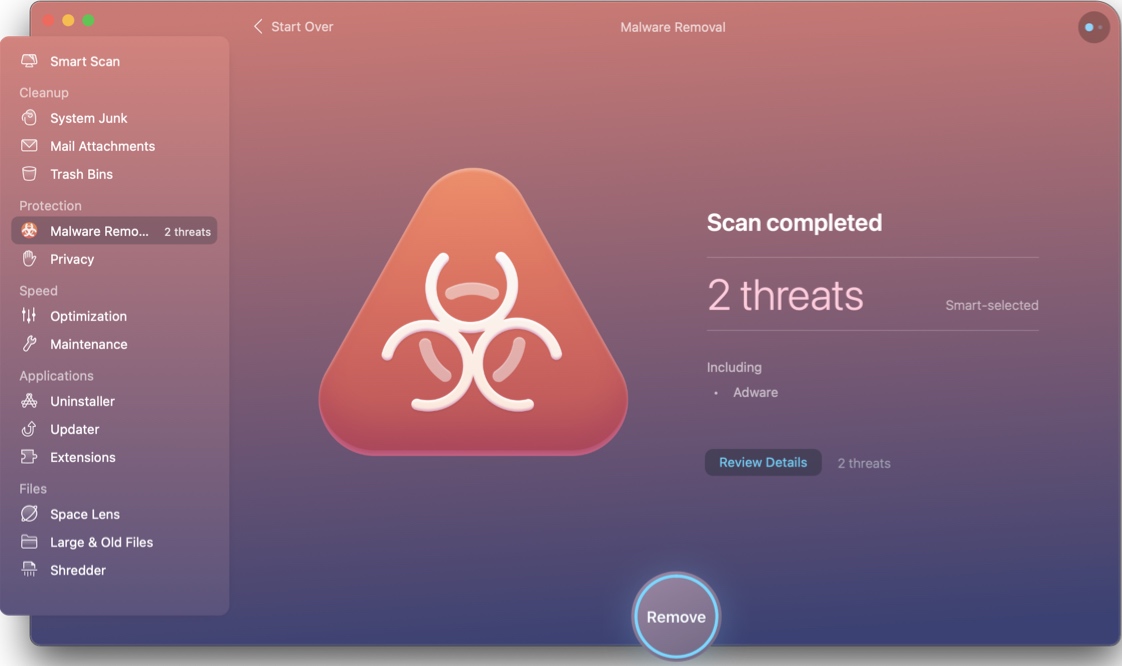Click the green zoom window button
The width and height of the screenshot is (1122, 666).
coord(88,20)
